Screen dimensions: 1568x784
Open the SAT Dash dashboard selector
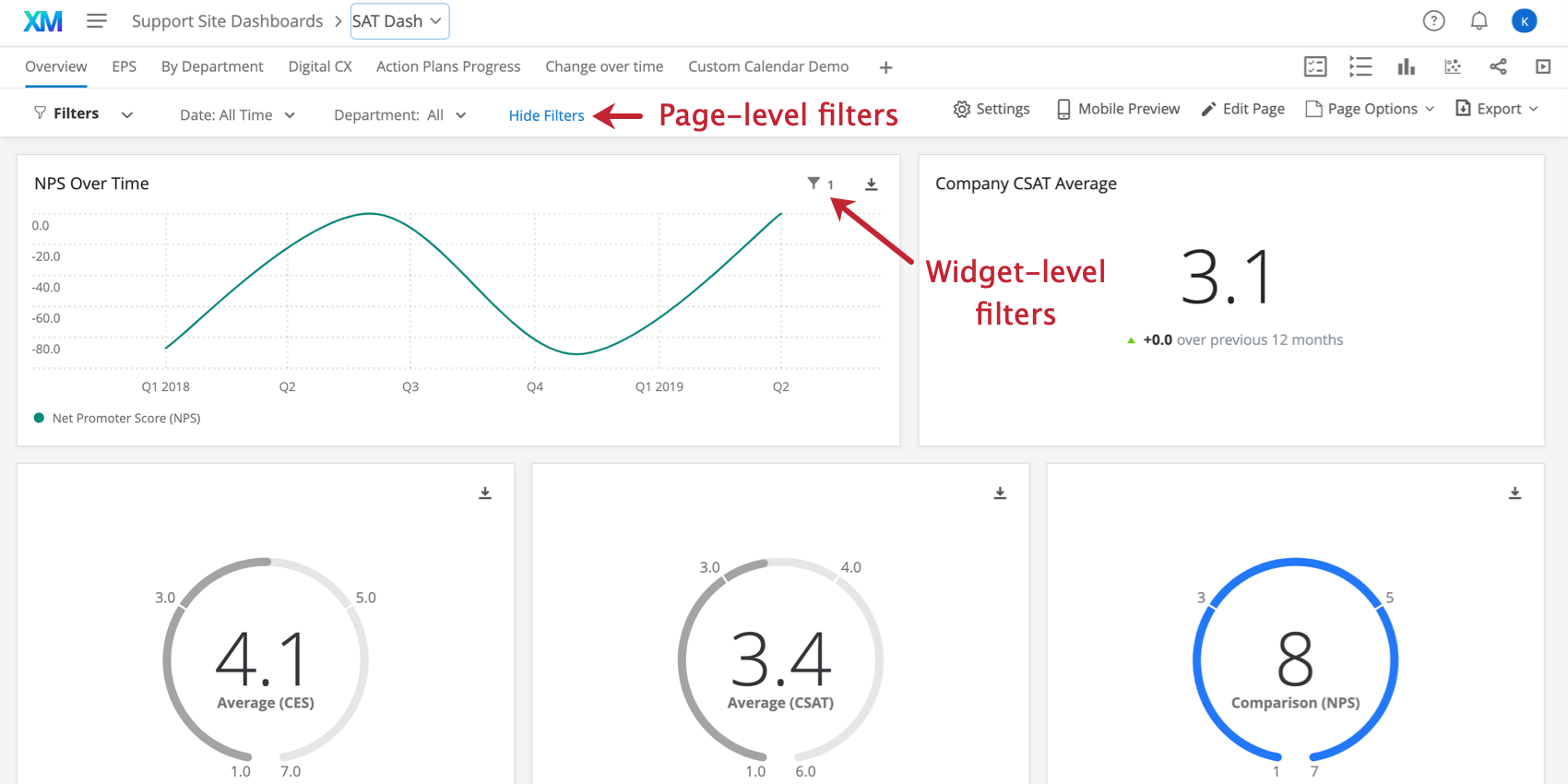click(x=399, y=21)
